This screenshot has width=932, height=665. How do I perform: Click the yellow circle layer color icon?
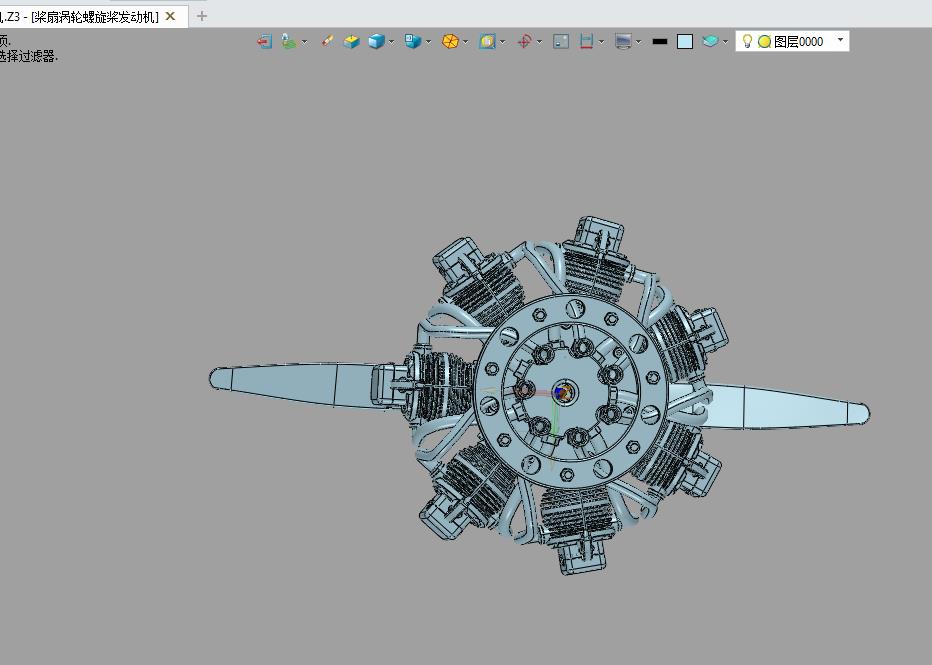point(764,42)
